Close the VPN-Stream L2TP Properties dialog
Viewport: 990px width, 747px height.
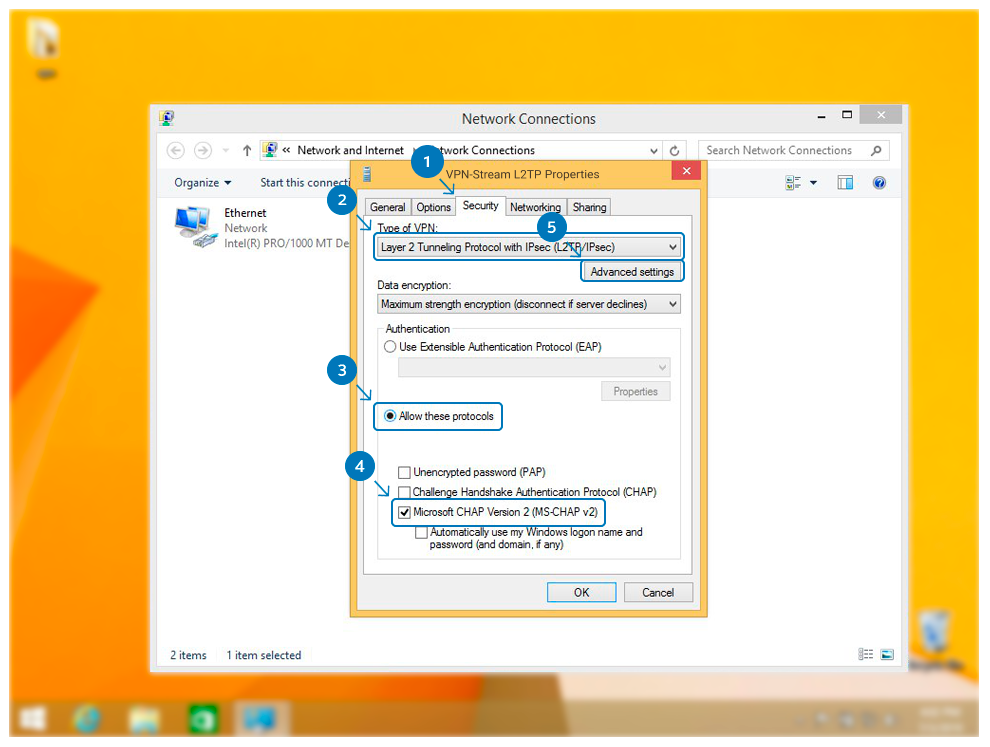click(686, 170)
